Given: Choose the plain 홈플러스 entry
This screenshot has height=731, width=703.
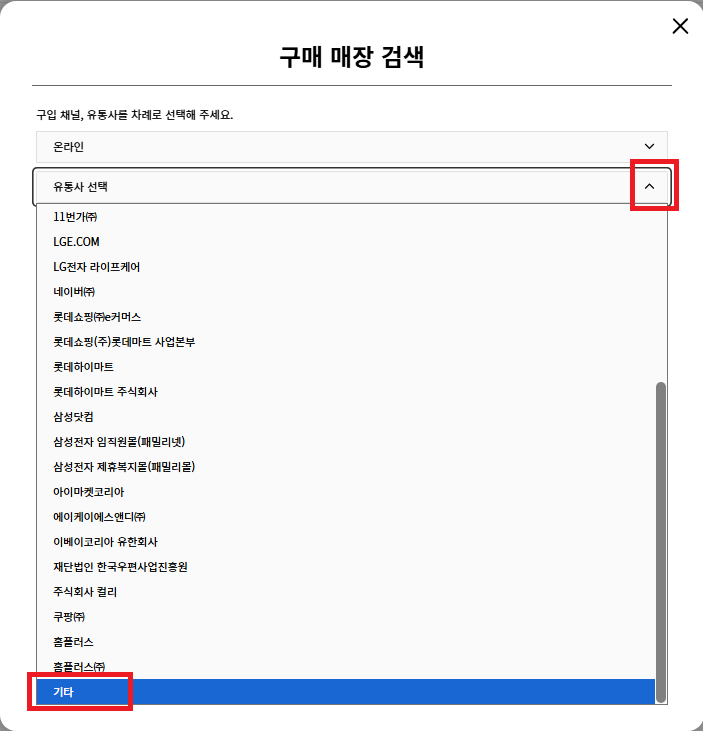Looking at the screenshot, I should 346,642.
